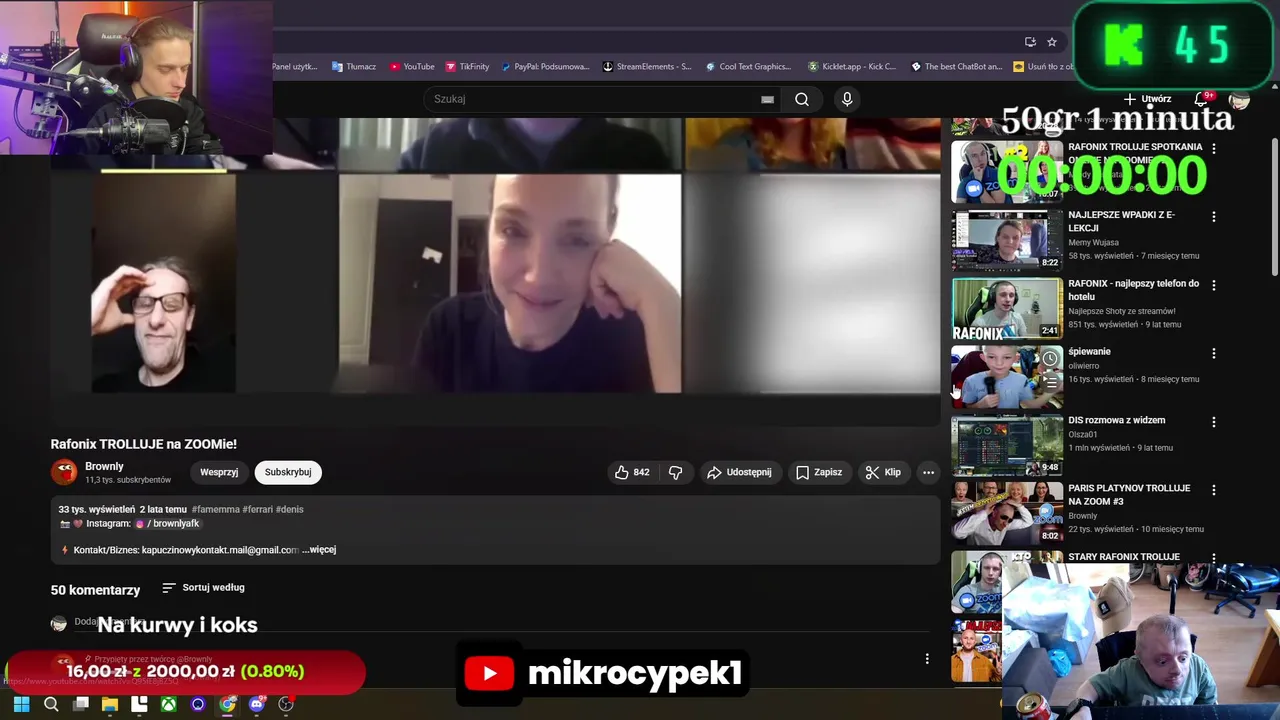The width and height of the screenshot is (1280, 720).
Task: Open the Xbox app from the taskbar
Action: [169, 704]
